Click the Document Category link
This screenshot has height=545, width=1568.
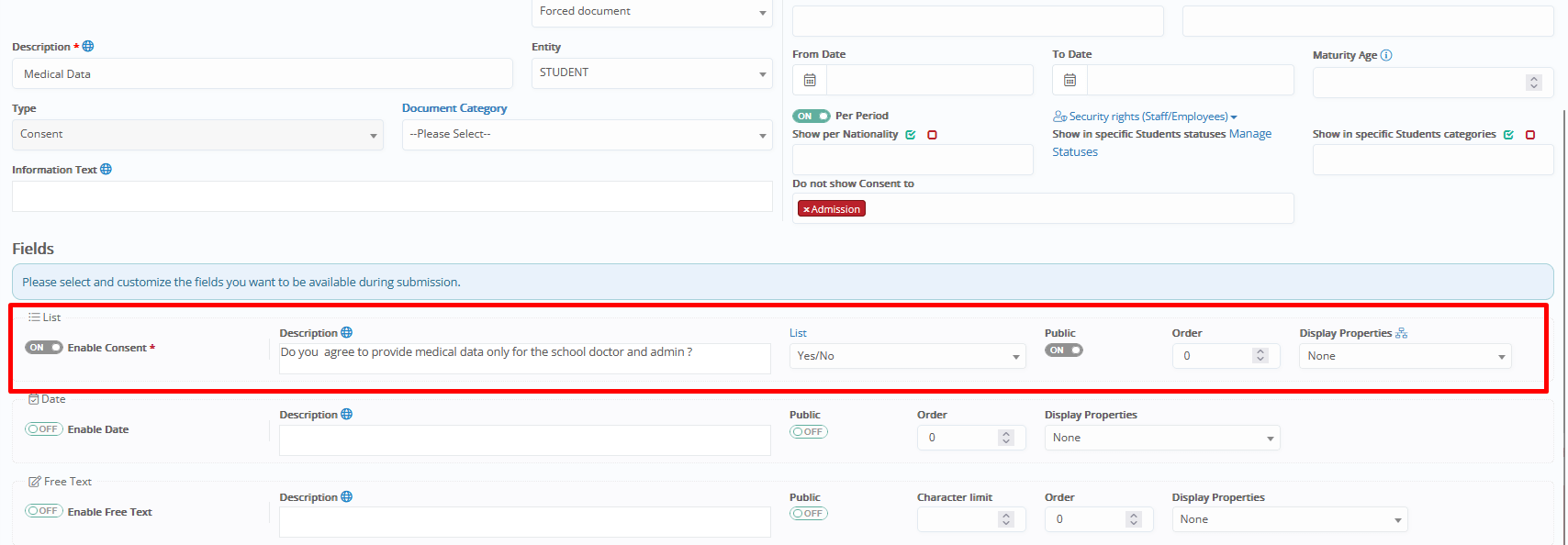tap(454, 108)
